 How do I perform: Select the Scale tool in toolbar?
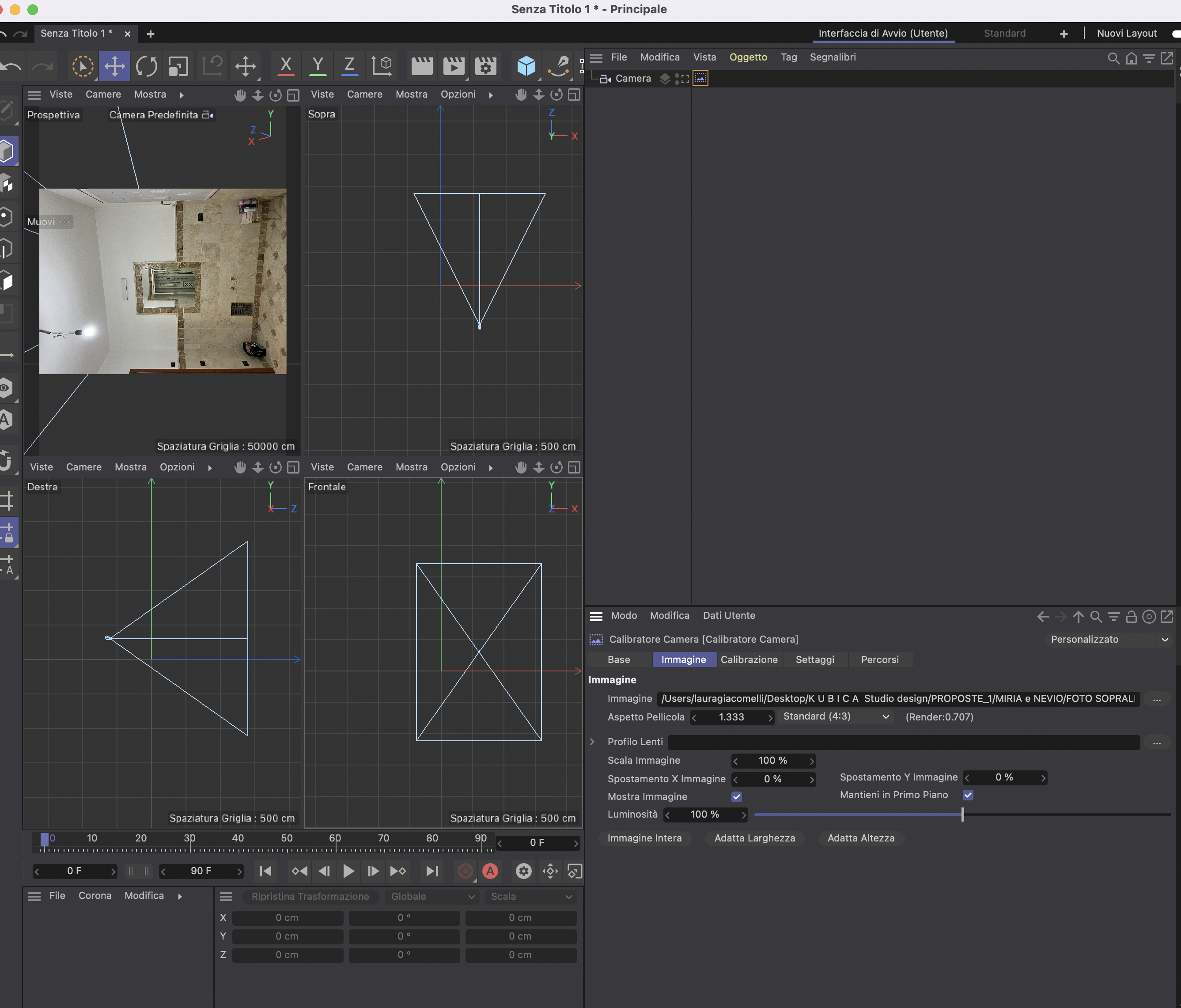(x=178, y=66)
